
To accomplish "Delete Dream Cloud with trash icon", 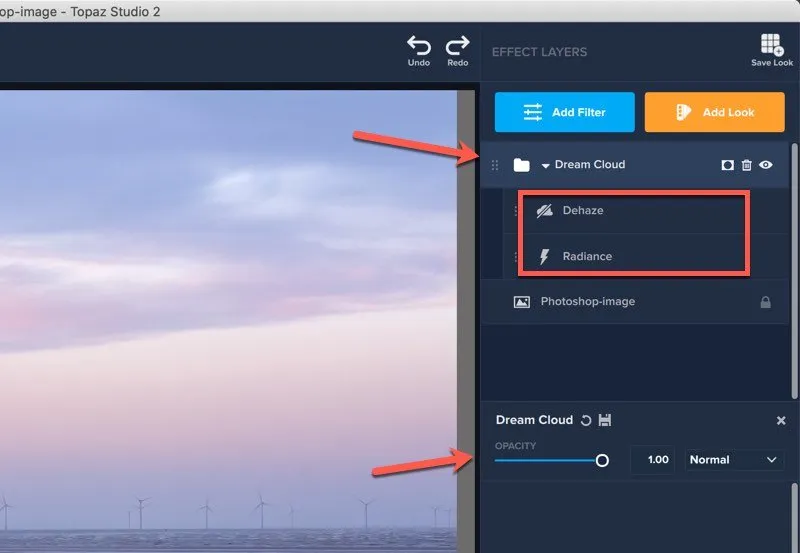I will [x=746, y=165].
